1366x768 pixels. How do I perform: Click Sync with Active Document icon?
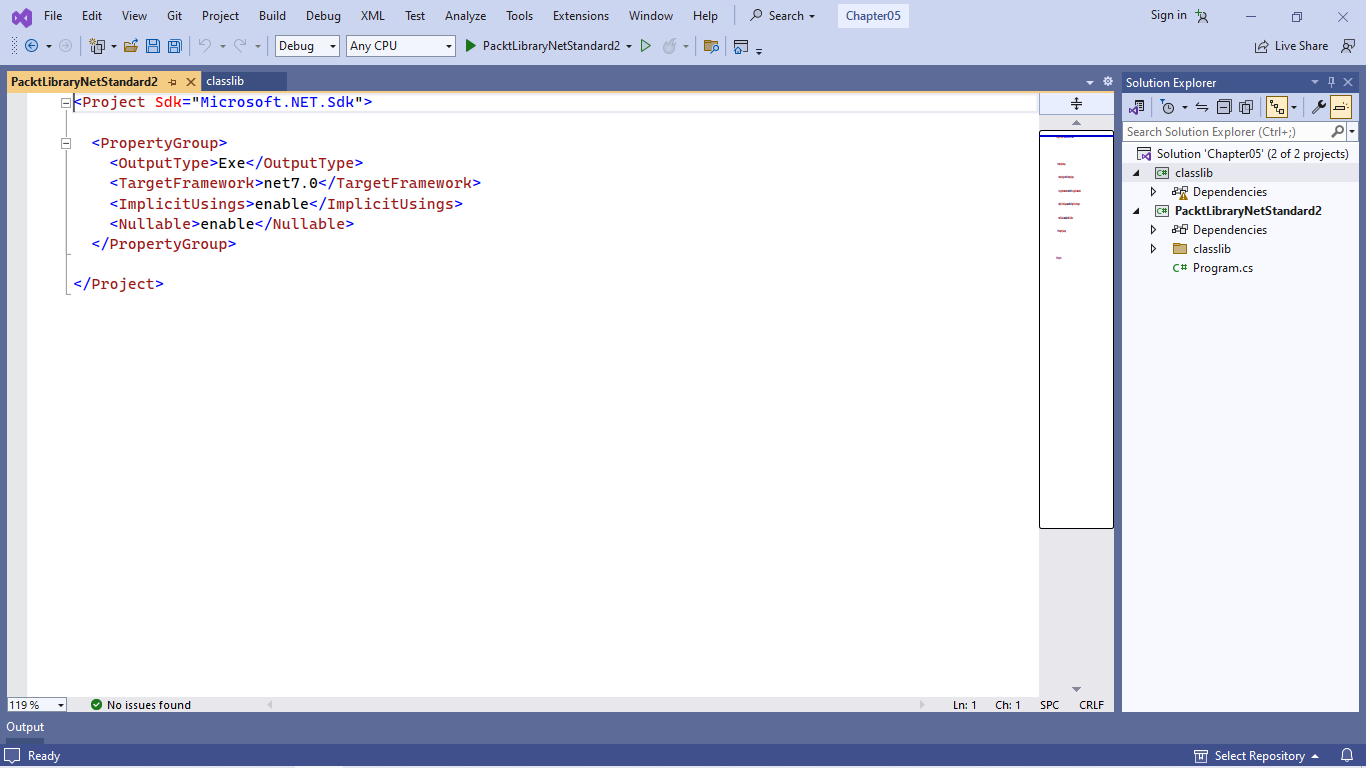tap(1202, 107)
